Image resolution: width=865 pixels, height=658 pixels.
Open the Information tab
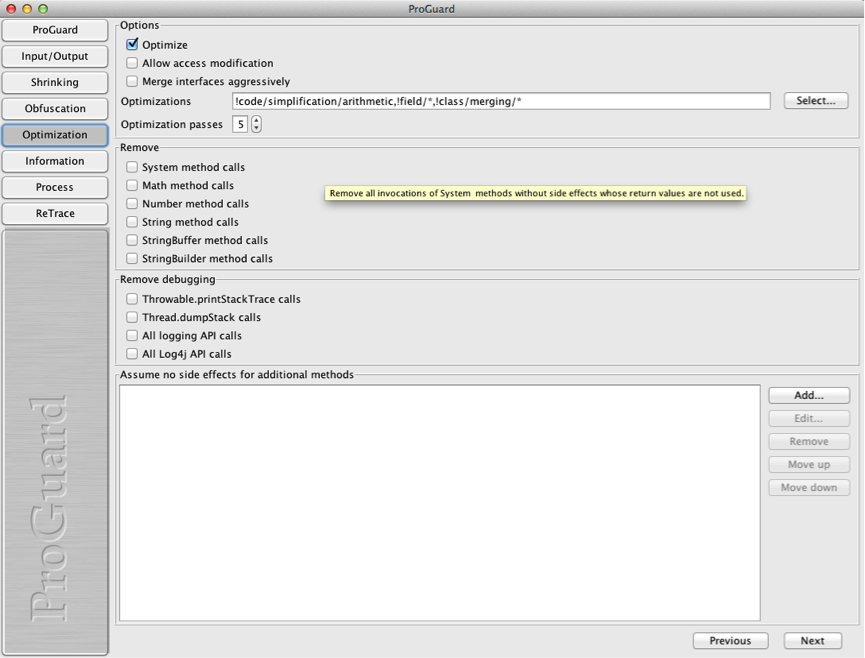click(55, 161)
